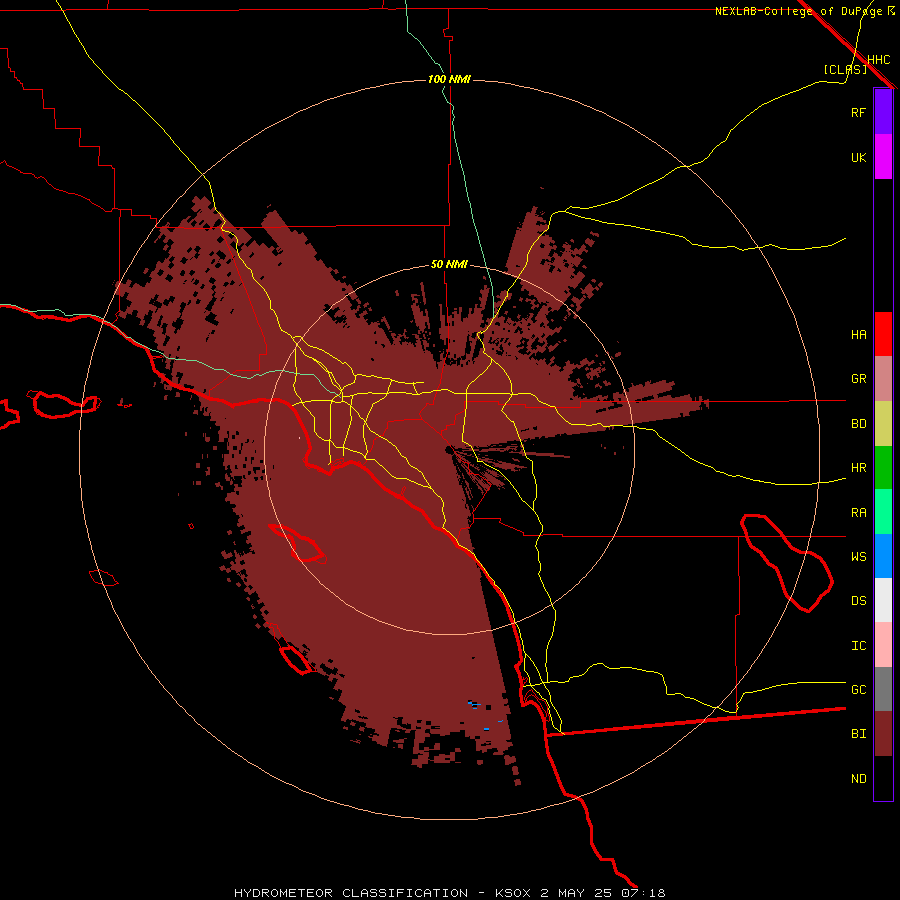Screen dimensions: 900x900
Task: Click the brown BI legend swatch
Action: pyautogui.click(x=883, y=734)
